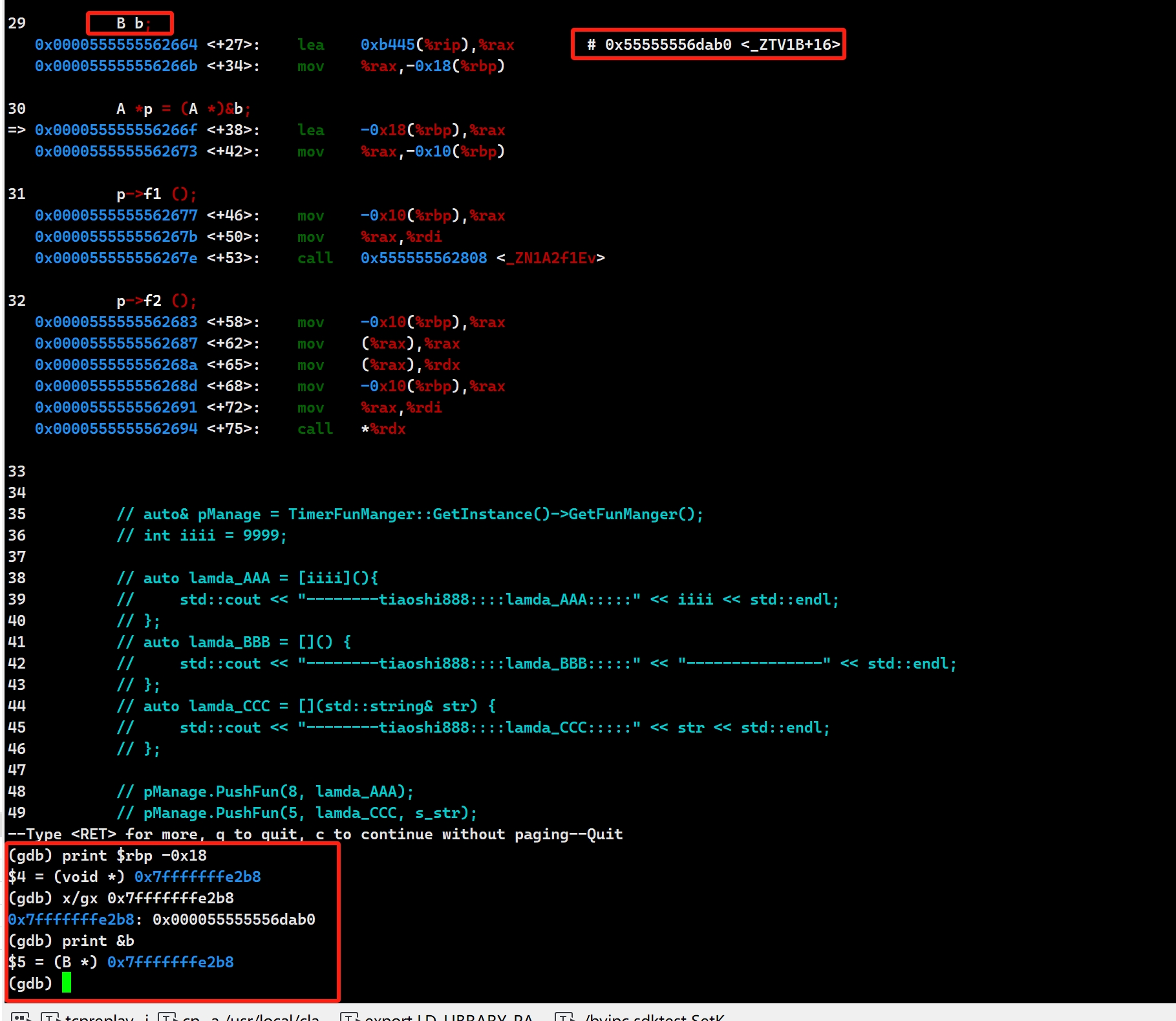The height and width of the screenshot is (1021, 1176).
Task: Click operand '(%rax),%rax'
Action: (x=410, y=343)
